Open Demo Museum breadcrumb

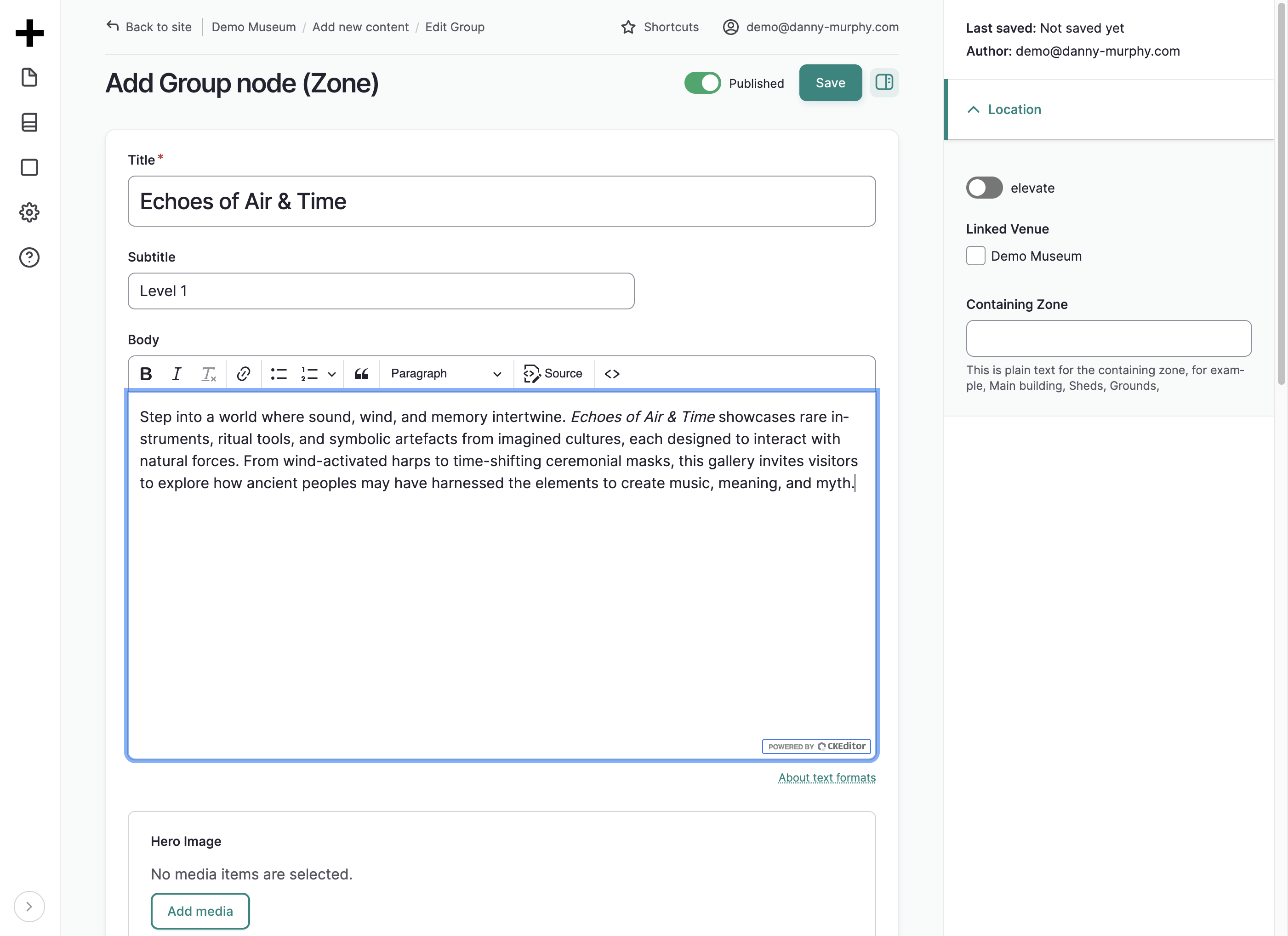tap(253, 27)
